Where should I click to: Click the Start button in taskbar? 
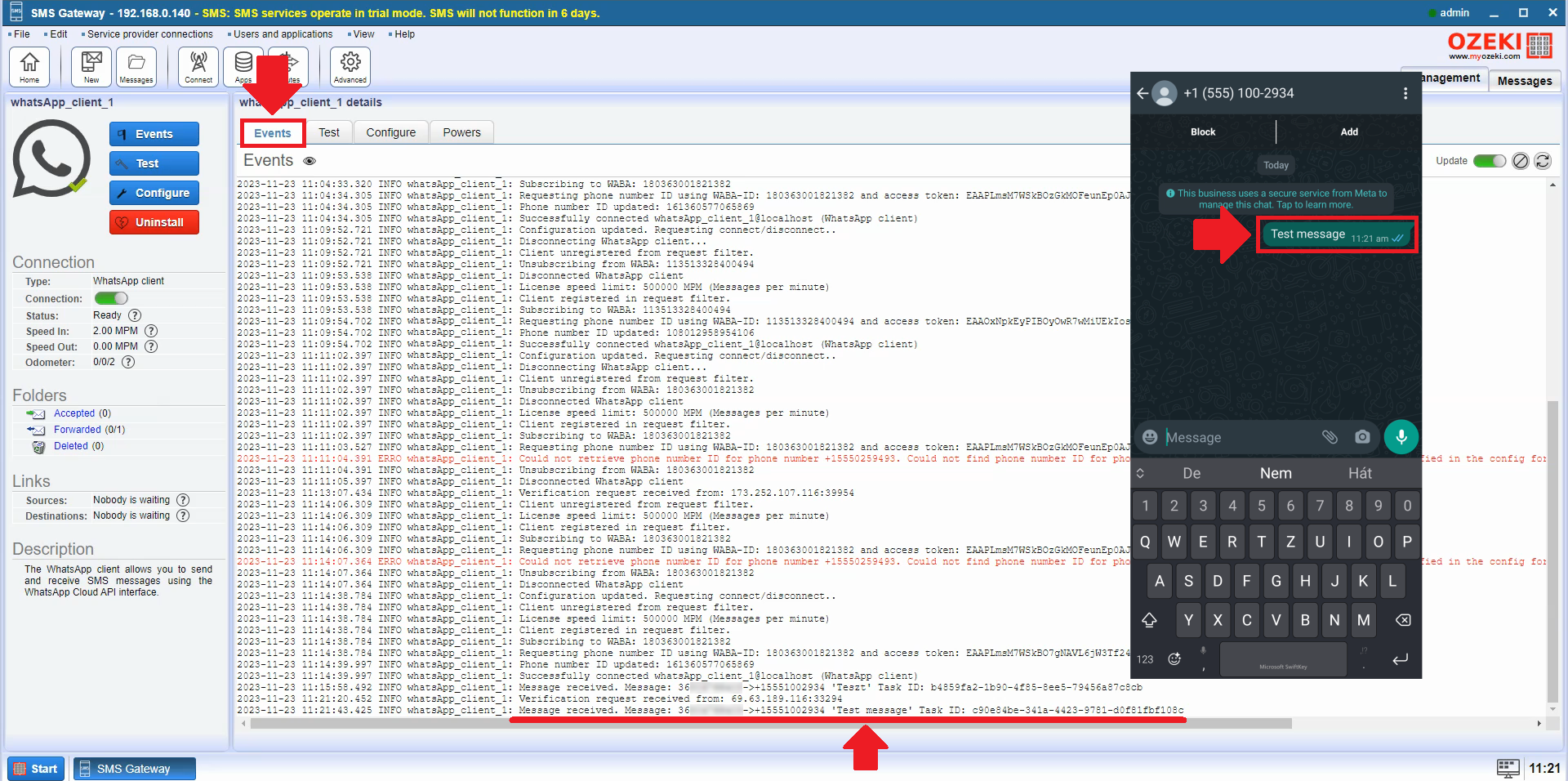tap(36, 769)
